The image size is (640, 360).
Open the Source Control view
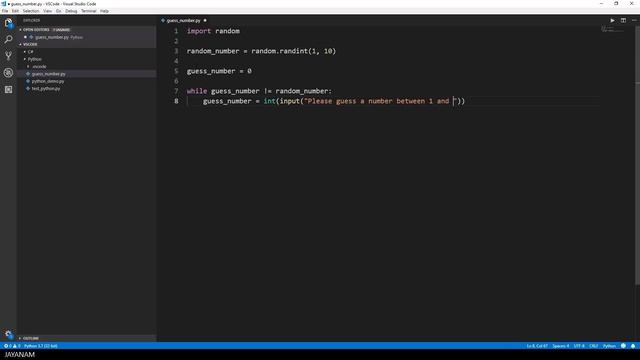pos(8,56)
